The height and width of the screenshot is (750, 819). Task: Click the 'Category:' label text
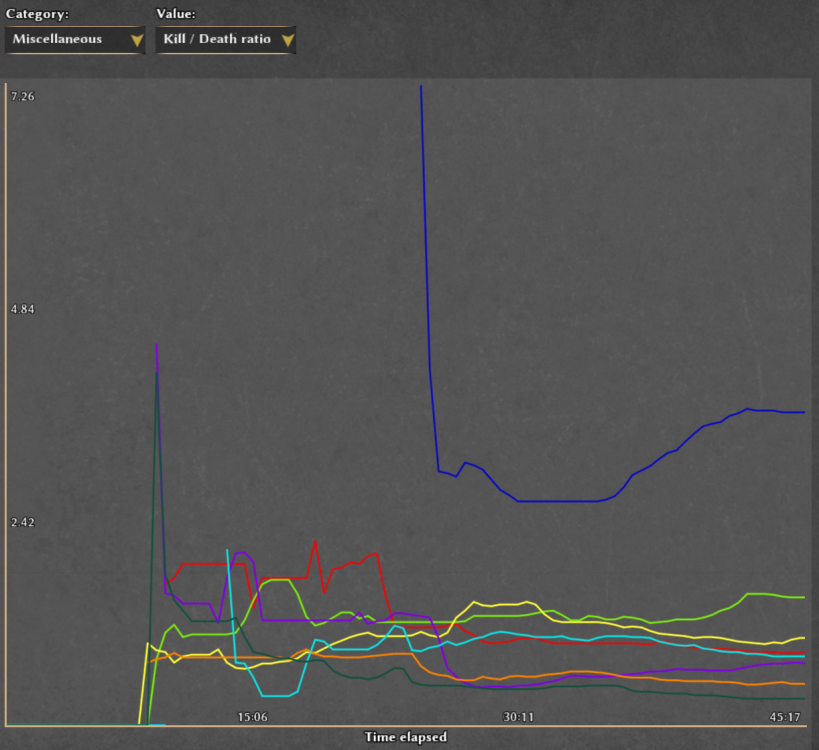coord(37,14)
